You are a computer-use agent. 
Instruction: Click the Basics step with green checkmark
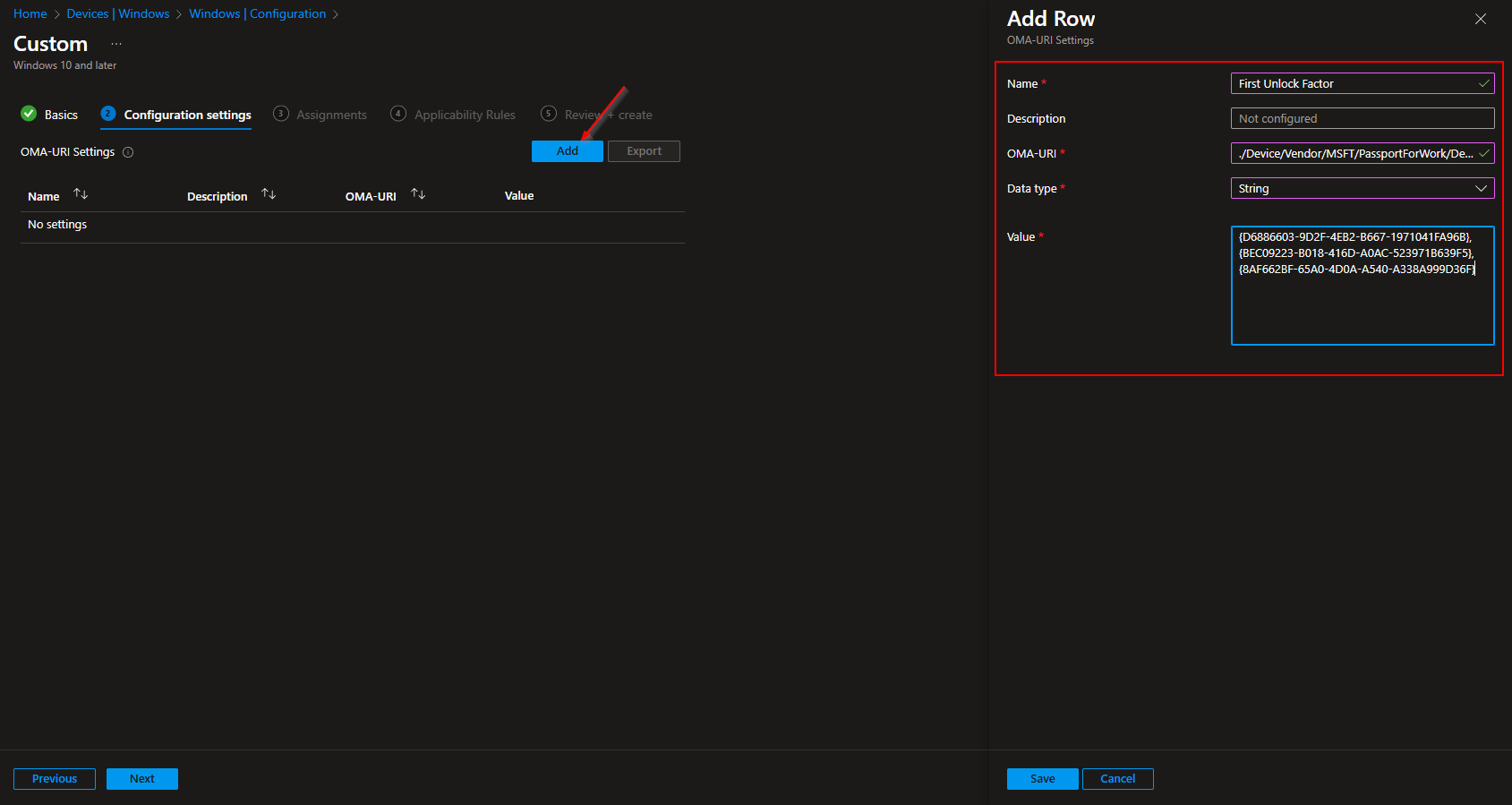tap(49, 115)
